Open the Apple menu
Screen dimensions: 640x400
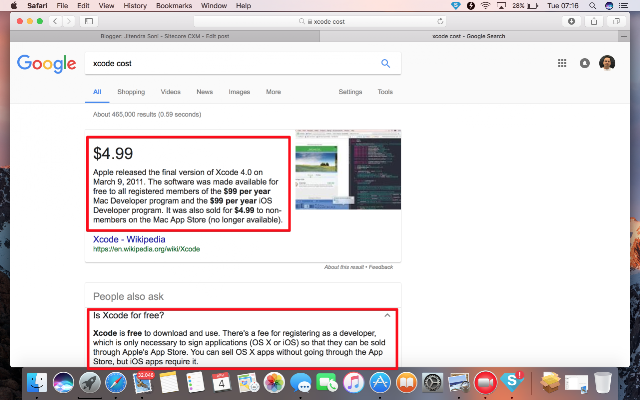14,6
